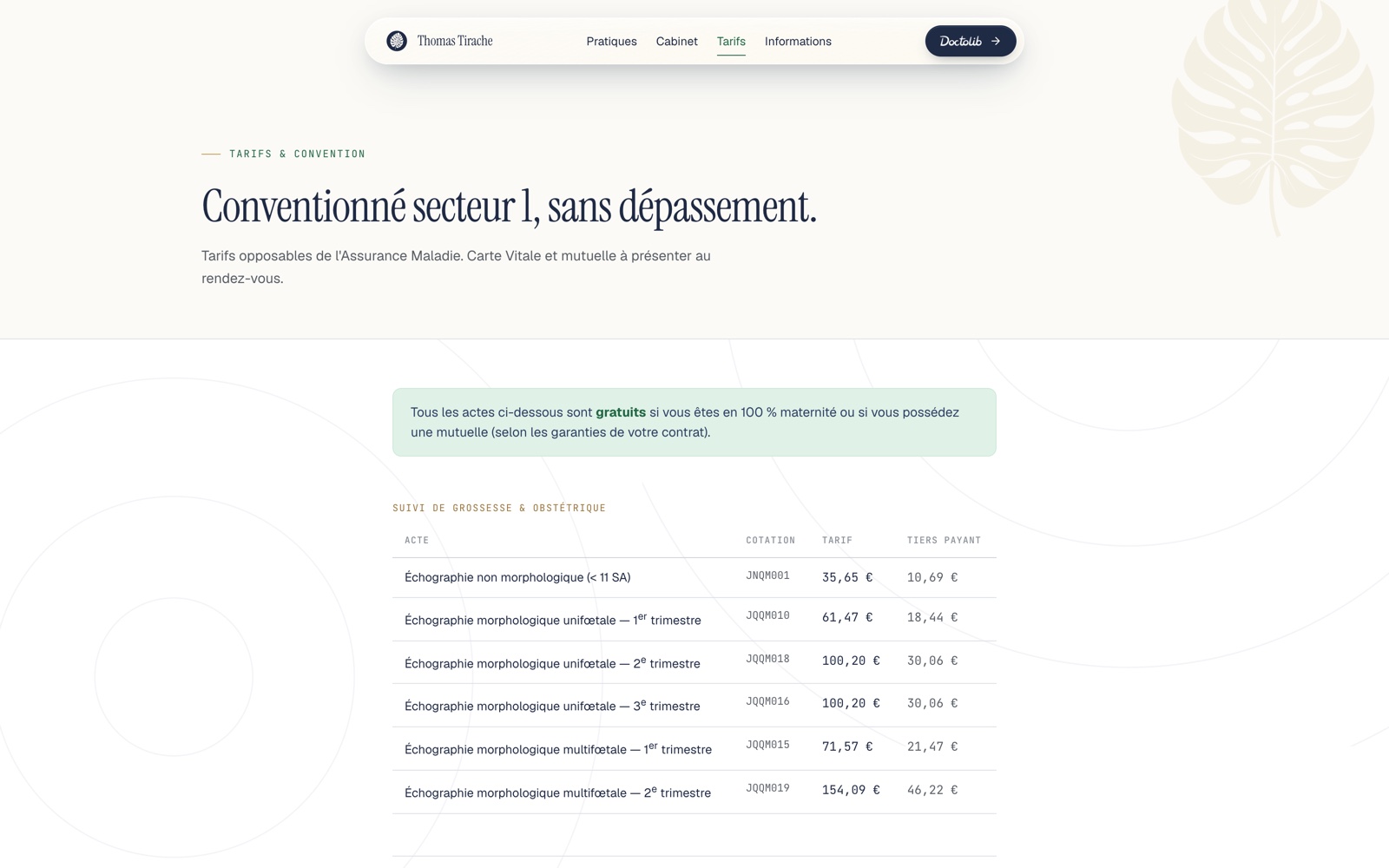Click the 'Suivi de grossesse & obstétrique' heading
This screenshot has width=1389, height=868.
tap(499, 508)
